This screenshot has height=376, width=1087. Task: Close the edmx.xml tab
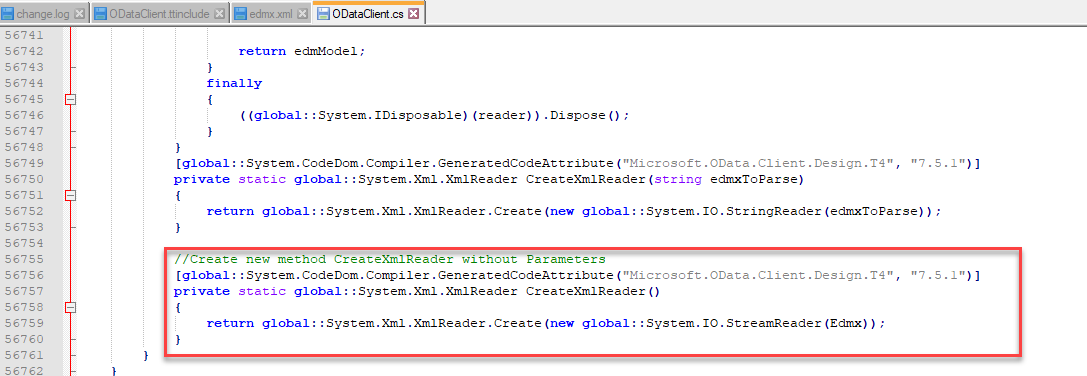[x=301, y=14]
